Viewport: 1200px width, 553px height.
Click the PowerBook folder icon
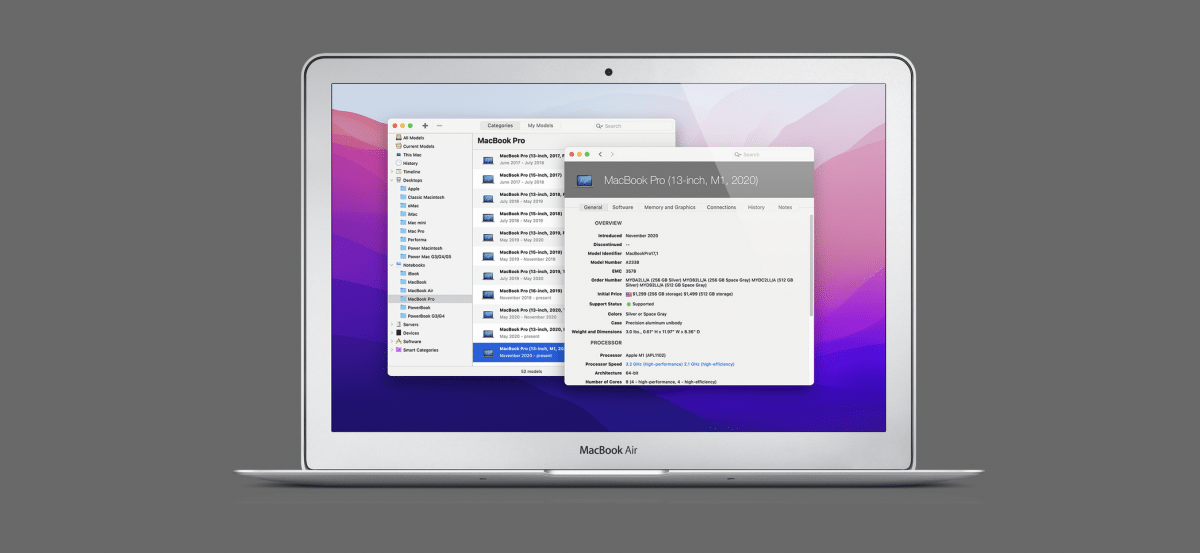[403, 308]
